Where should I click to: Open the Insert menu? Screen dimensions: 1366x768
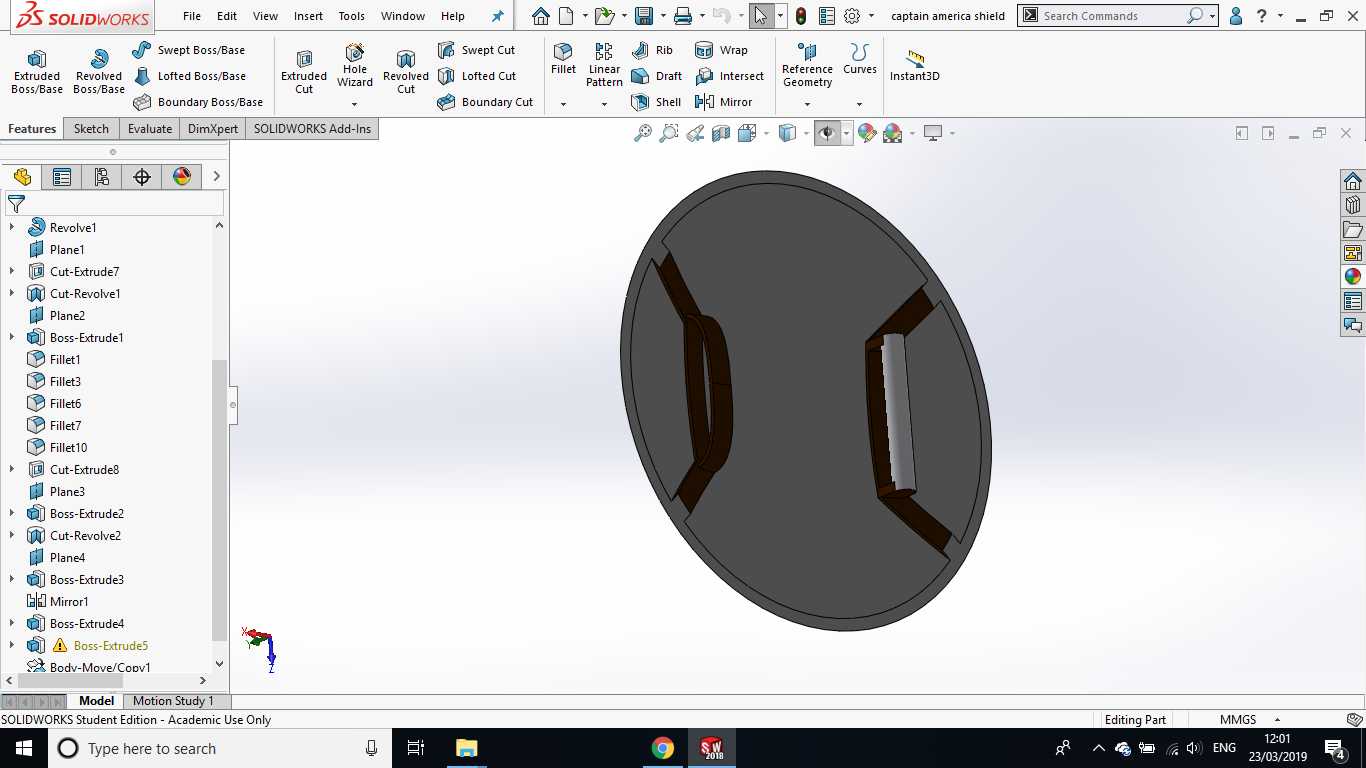coord(308,16)
